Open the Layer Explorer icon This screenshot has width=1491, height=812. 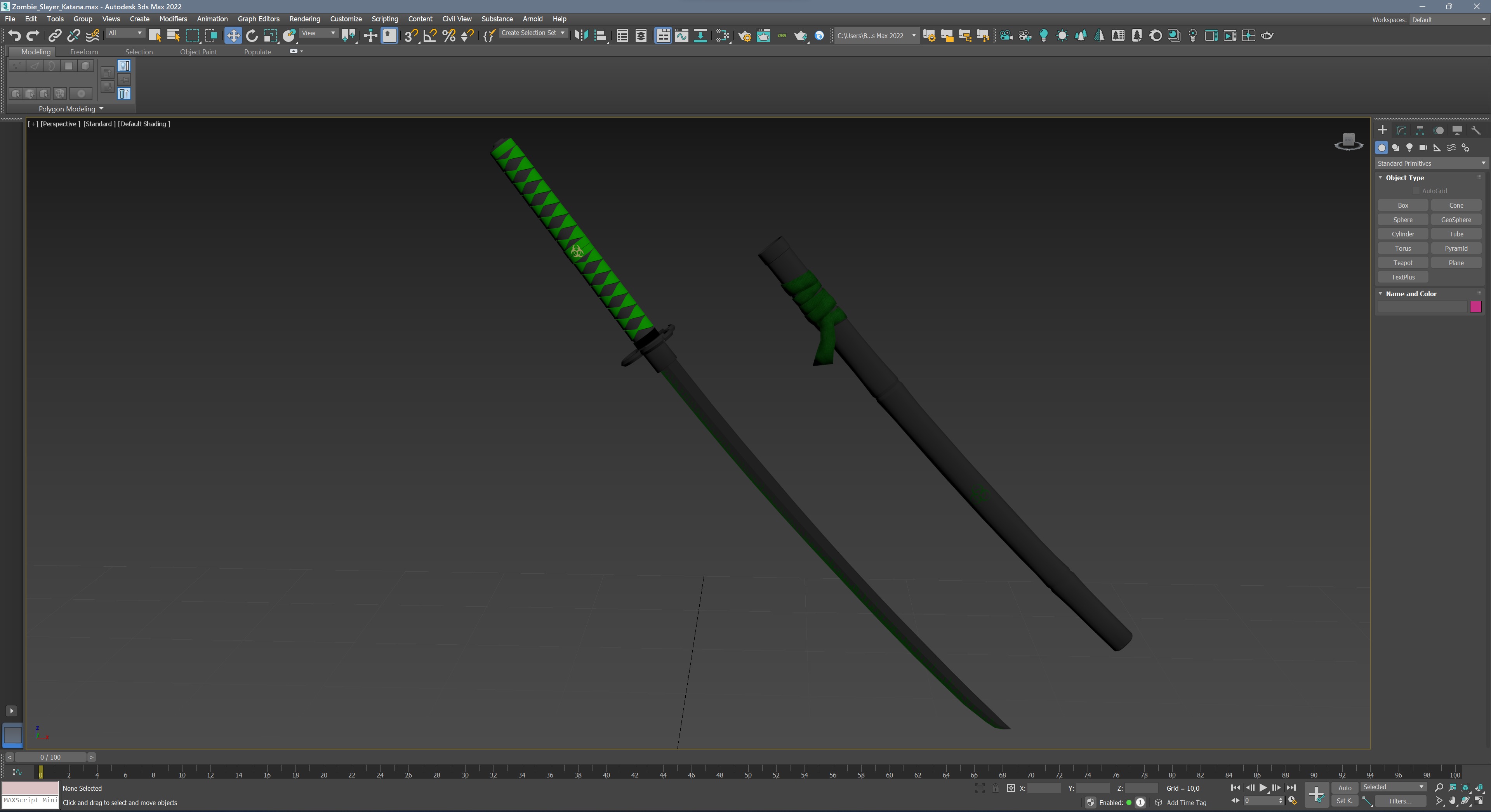tap(641, 36)
